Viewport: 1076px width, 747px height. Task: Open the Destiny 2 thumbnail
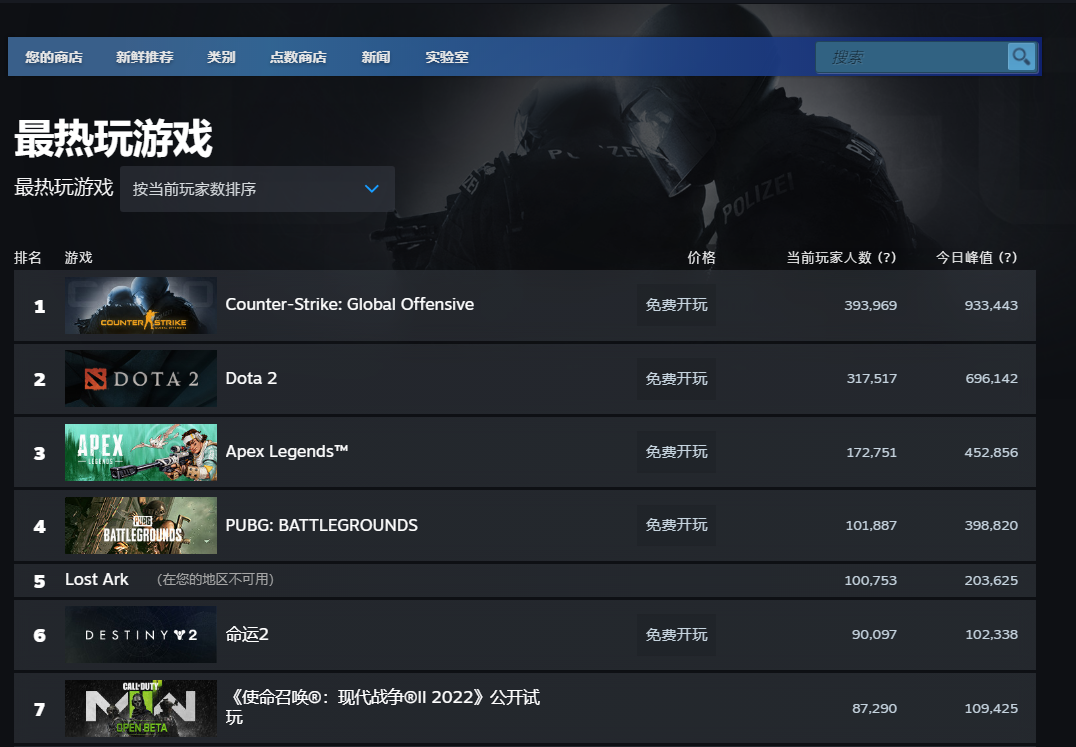(x=141, y=635)
